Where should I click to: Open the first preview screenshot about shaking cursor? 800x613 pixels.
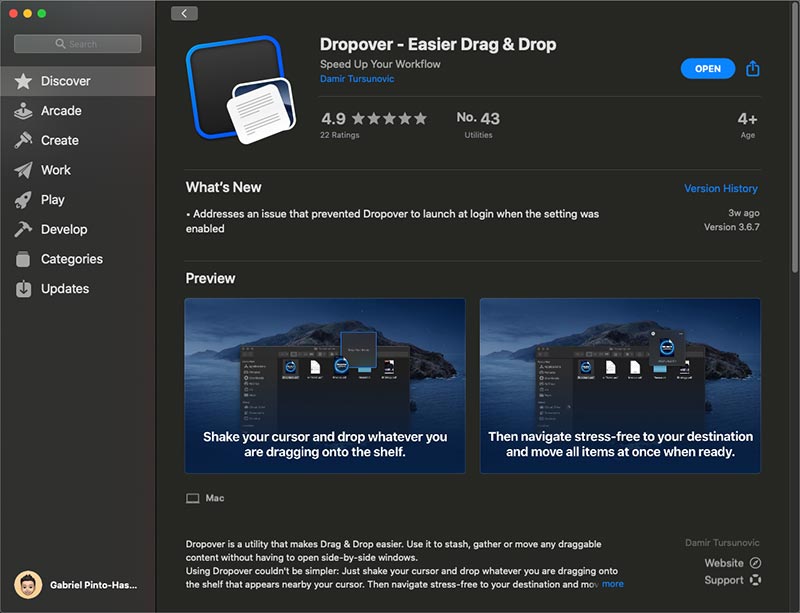[325, 385]
